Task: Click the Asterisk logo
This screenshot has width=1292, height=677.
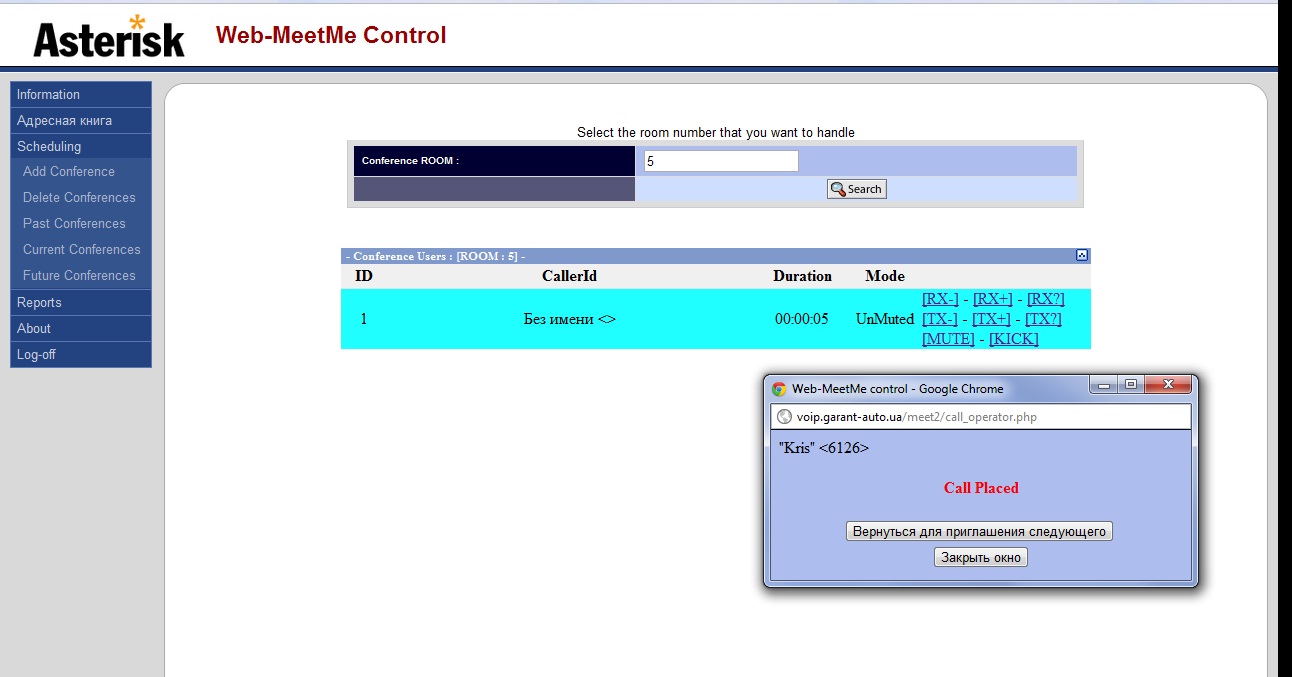Action: (x=109, y=37)
